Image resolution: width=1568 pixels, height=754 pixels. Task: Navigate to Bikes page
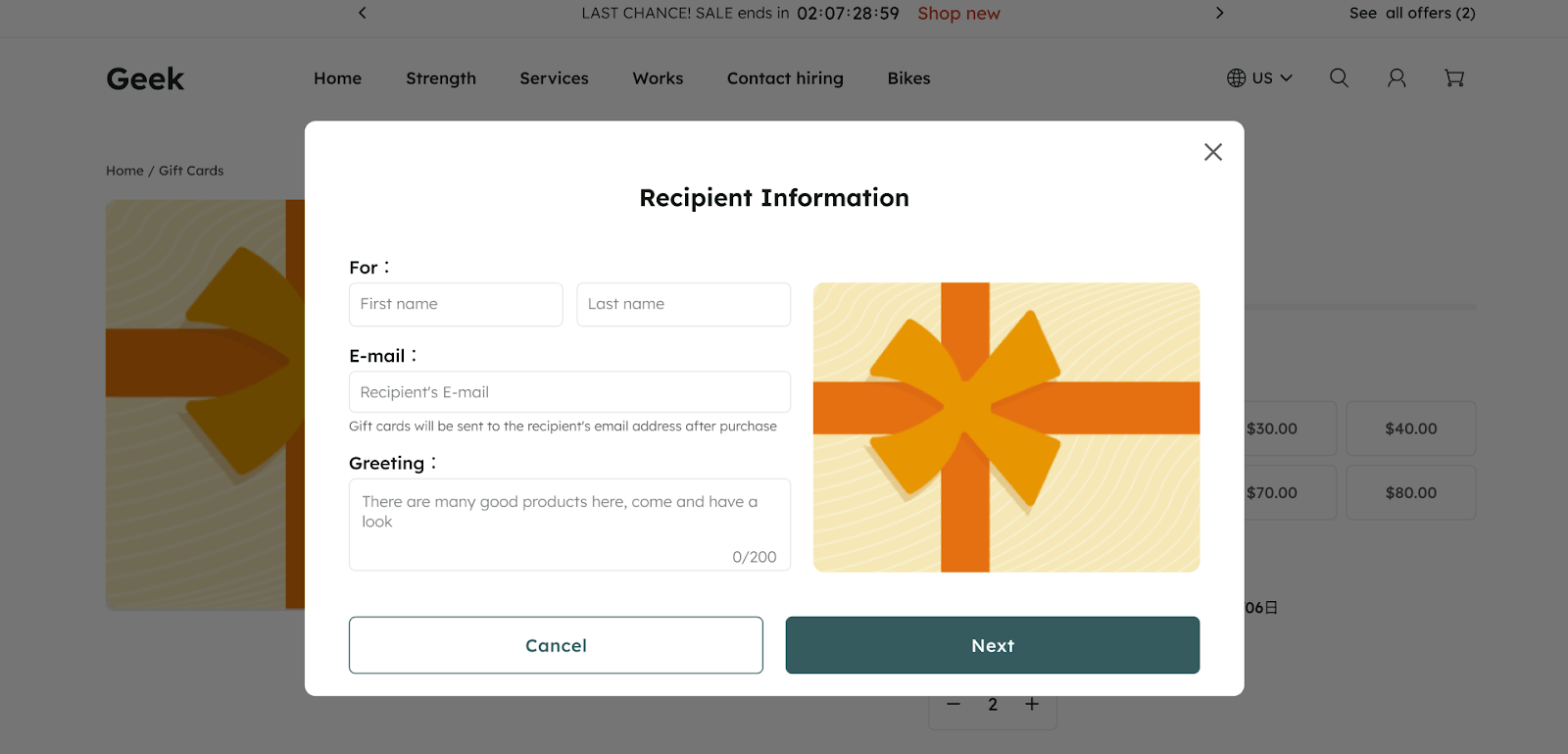pos(908,78)
